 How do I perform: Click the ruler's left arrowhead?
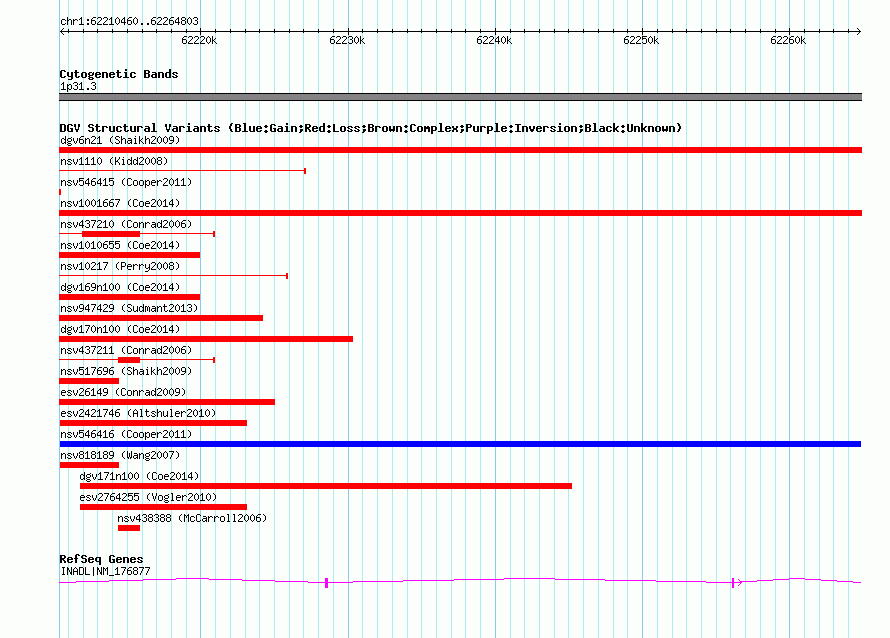pyautogui.click(x=62, y=32)
